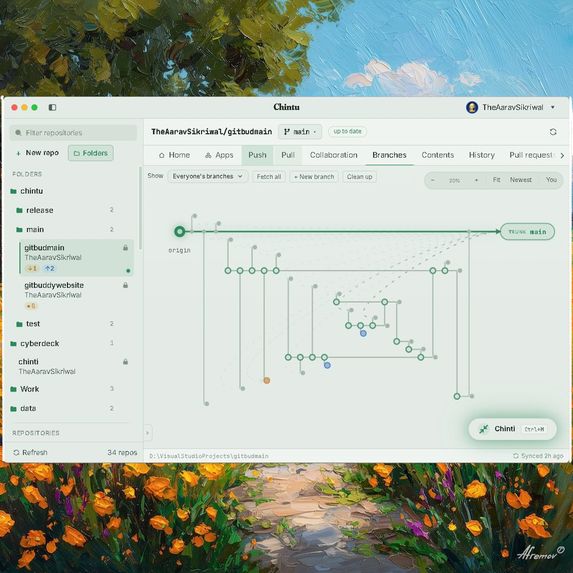Click the cyberdeck folder icon
This screenshot has height=573, width=573.
pos(14,344)
